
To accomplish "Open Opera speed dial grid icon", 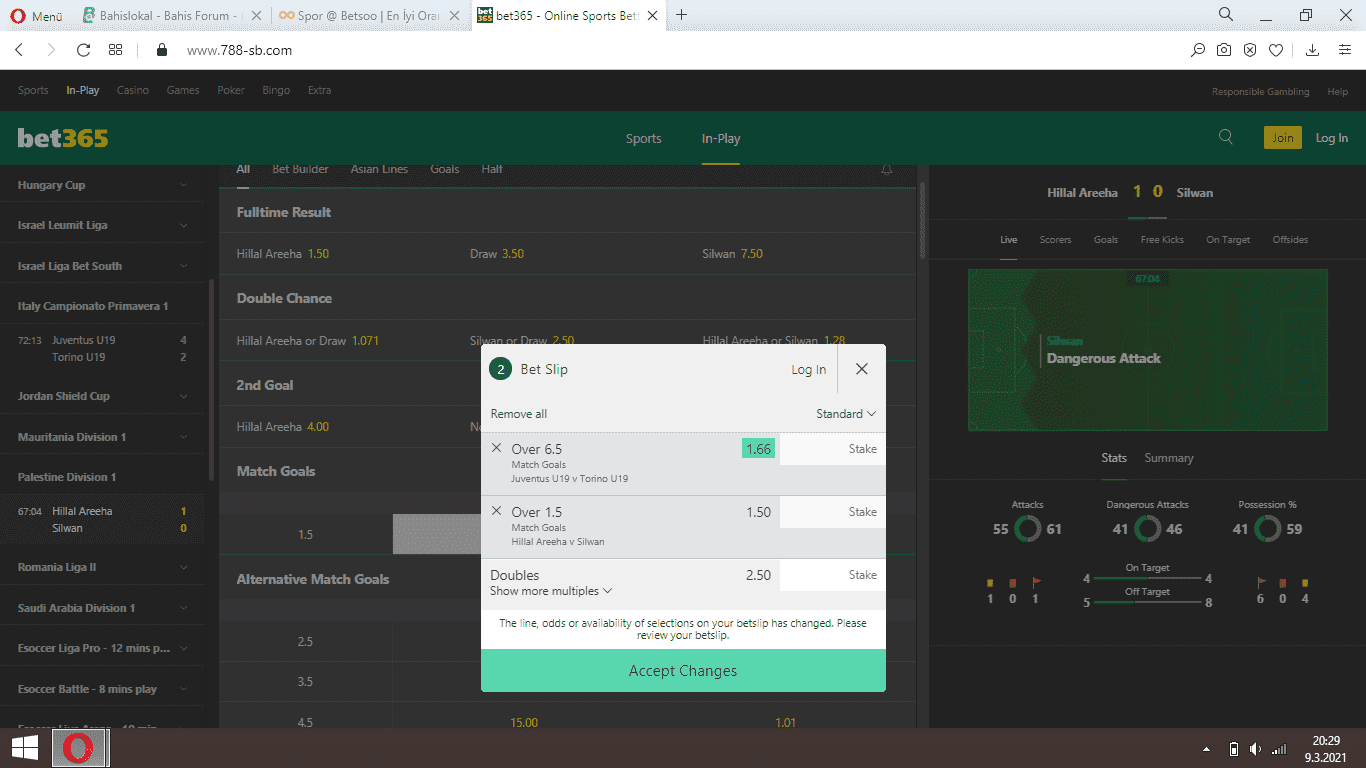I will [x=116, y=50].
